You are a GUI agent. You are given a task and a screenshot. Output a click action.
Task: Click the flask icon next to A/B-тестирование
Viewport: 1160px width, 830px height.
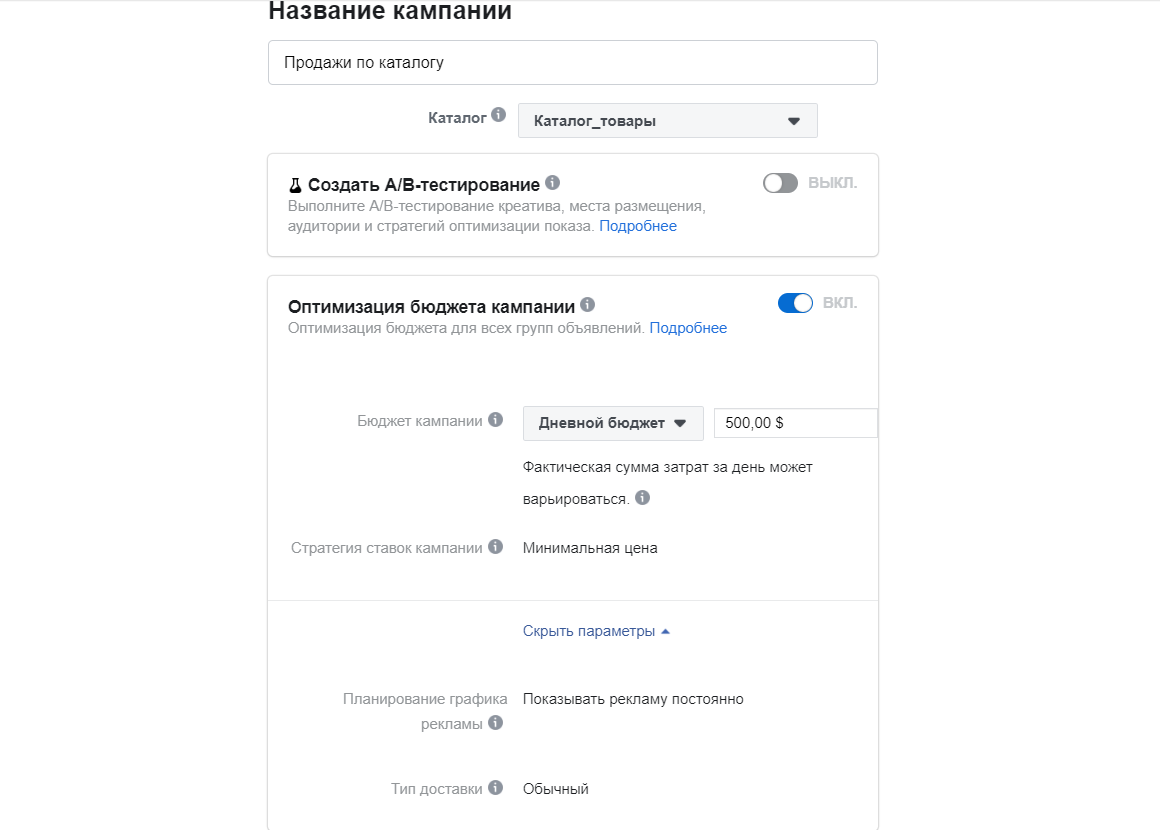click(x=294, y=184)
